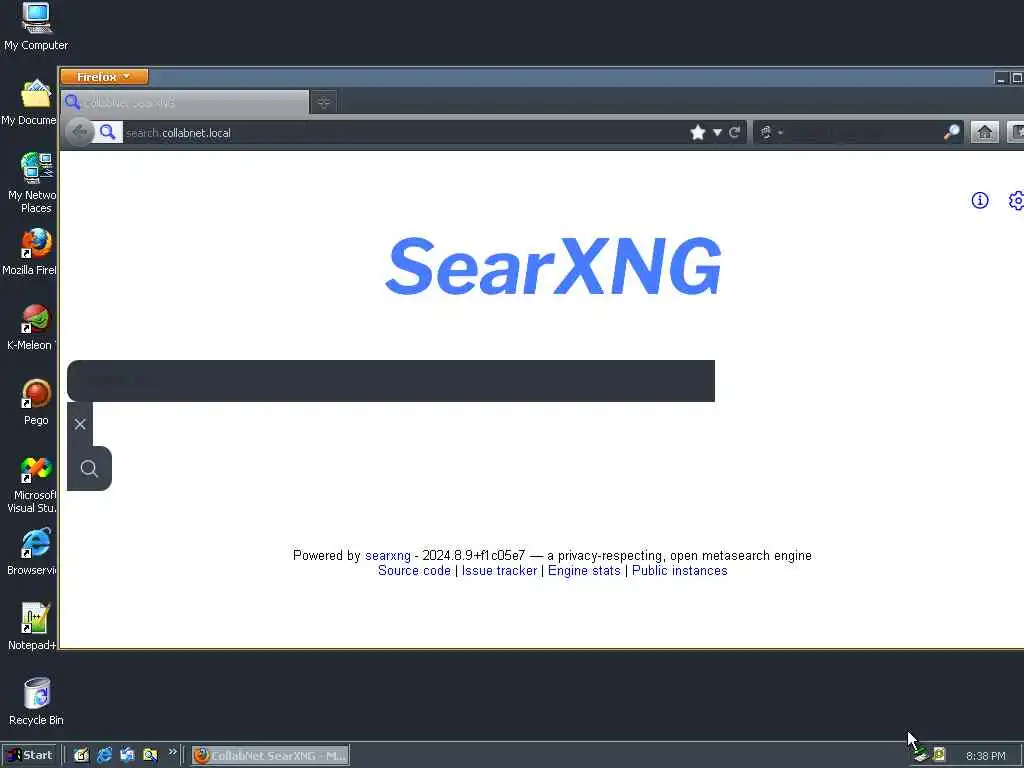The image size is (1024, 768).
Task: Minimize the Firefox window
Action: click(x=1000, y=78)
